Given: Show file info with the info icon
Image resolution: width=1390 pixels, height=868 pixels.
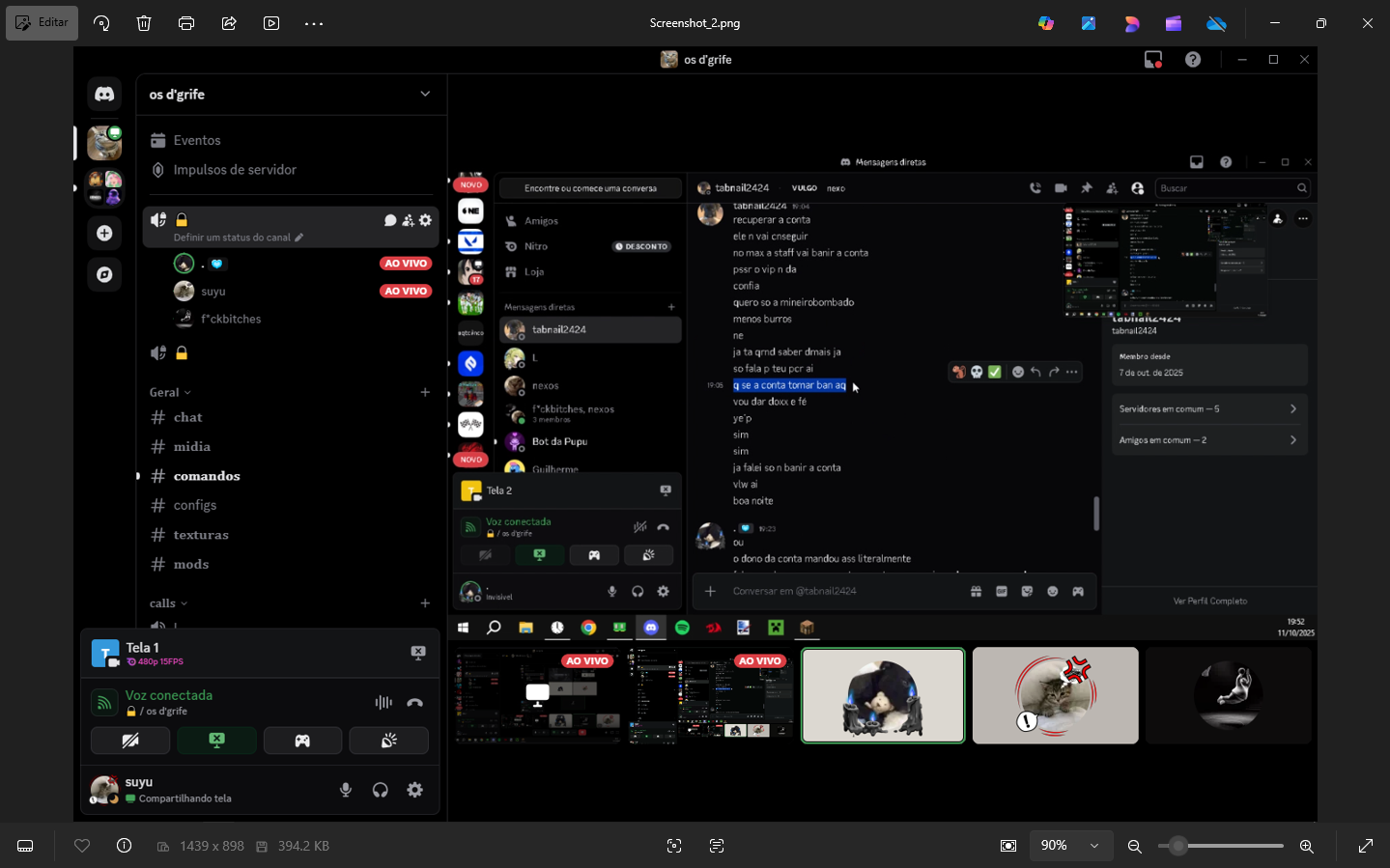Looking at the screenshot, I should coord(125,846).
